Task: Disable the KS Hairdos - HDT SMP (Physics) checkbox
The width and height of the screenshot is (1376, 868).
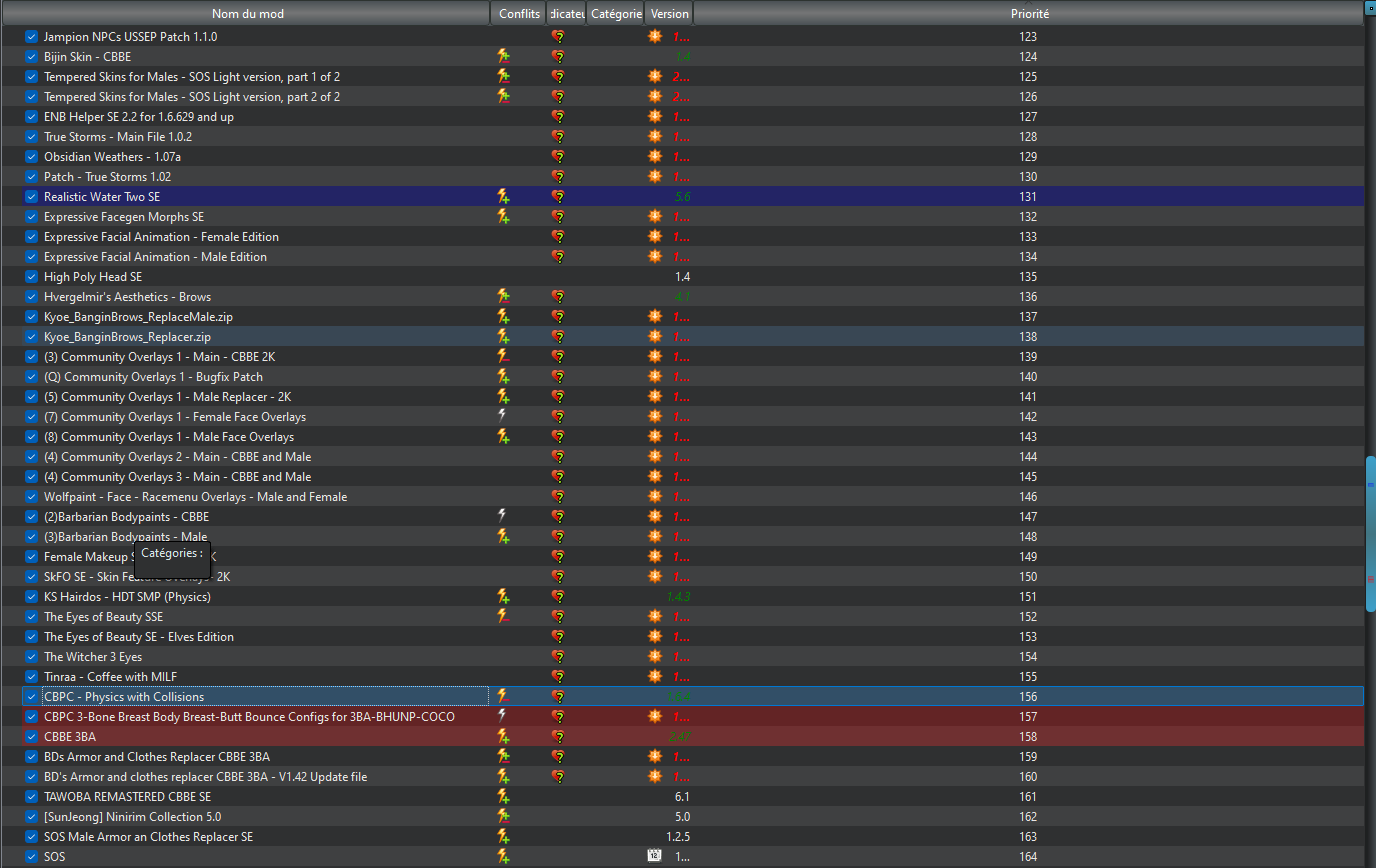Action: pyautogui.click(x=31, y=597)
